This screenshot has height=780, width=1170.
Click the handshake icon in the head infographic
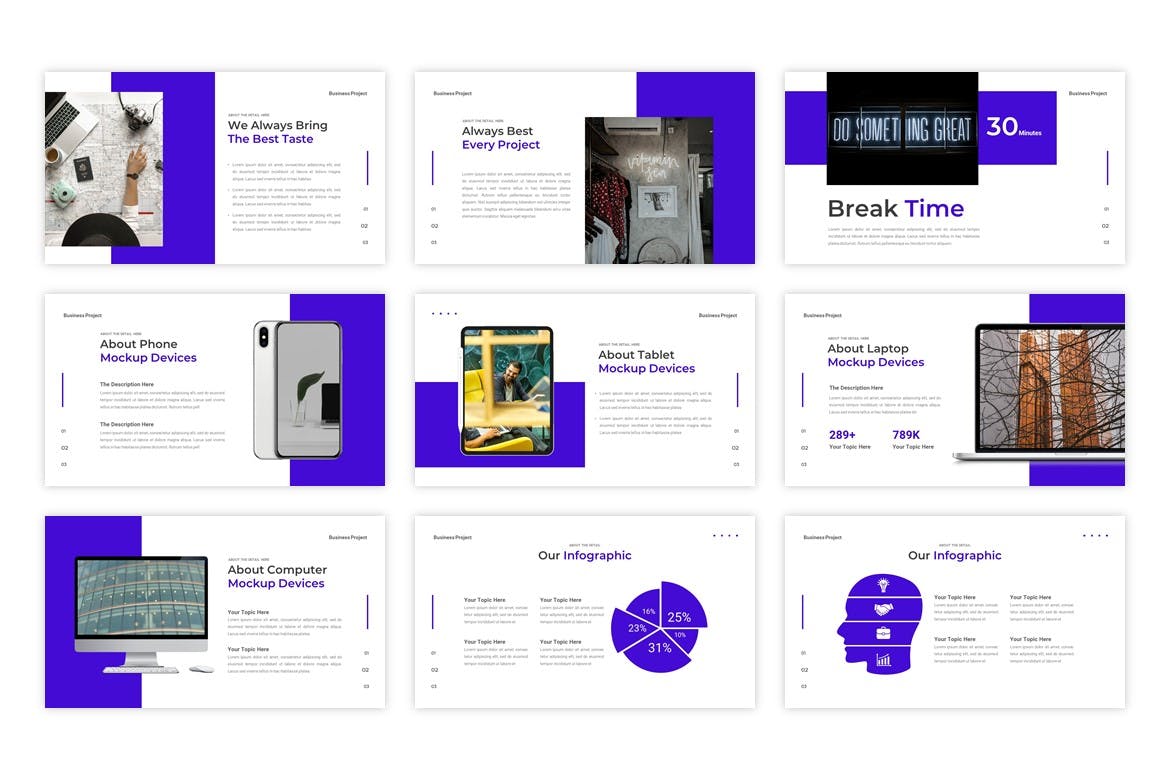point(885,609)
